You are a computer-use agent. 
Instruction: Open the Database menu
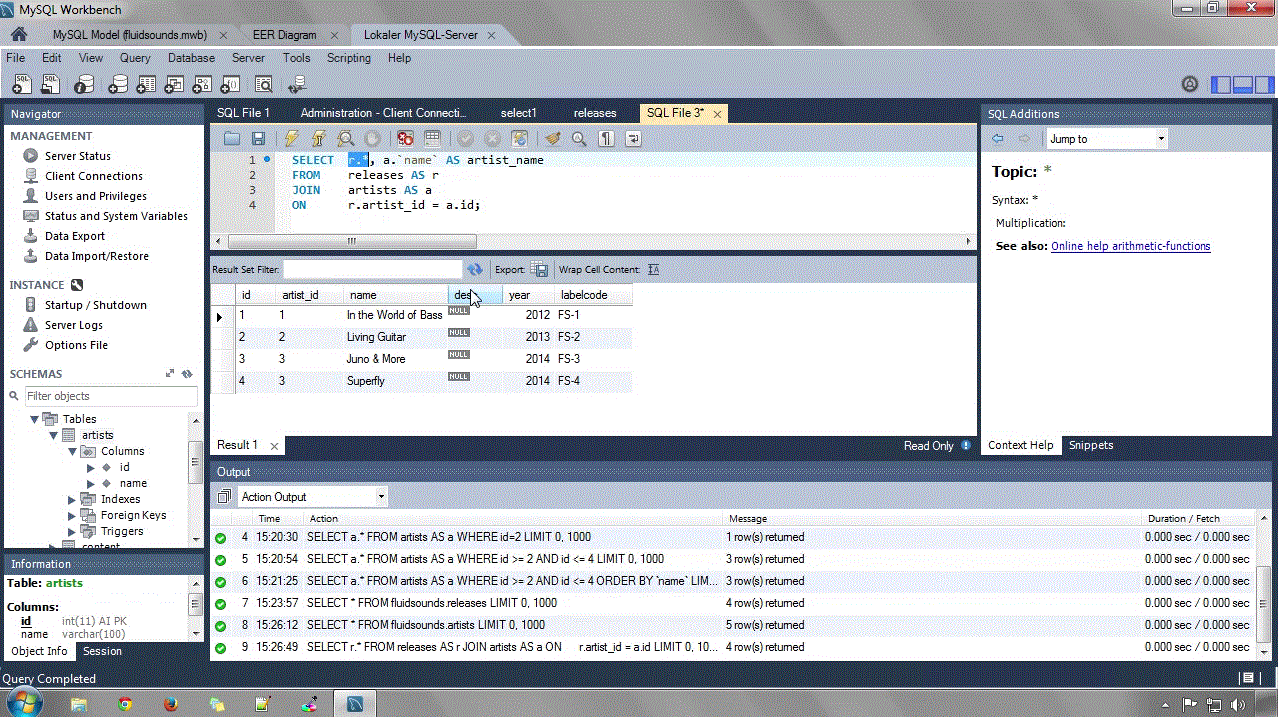pos(191,58)
